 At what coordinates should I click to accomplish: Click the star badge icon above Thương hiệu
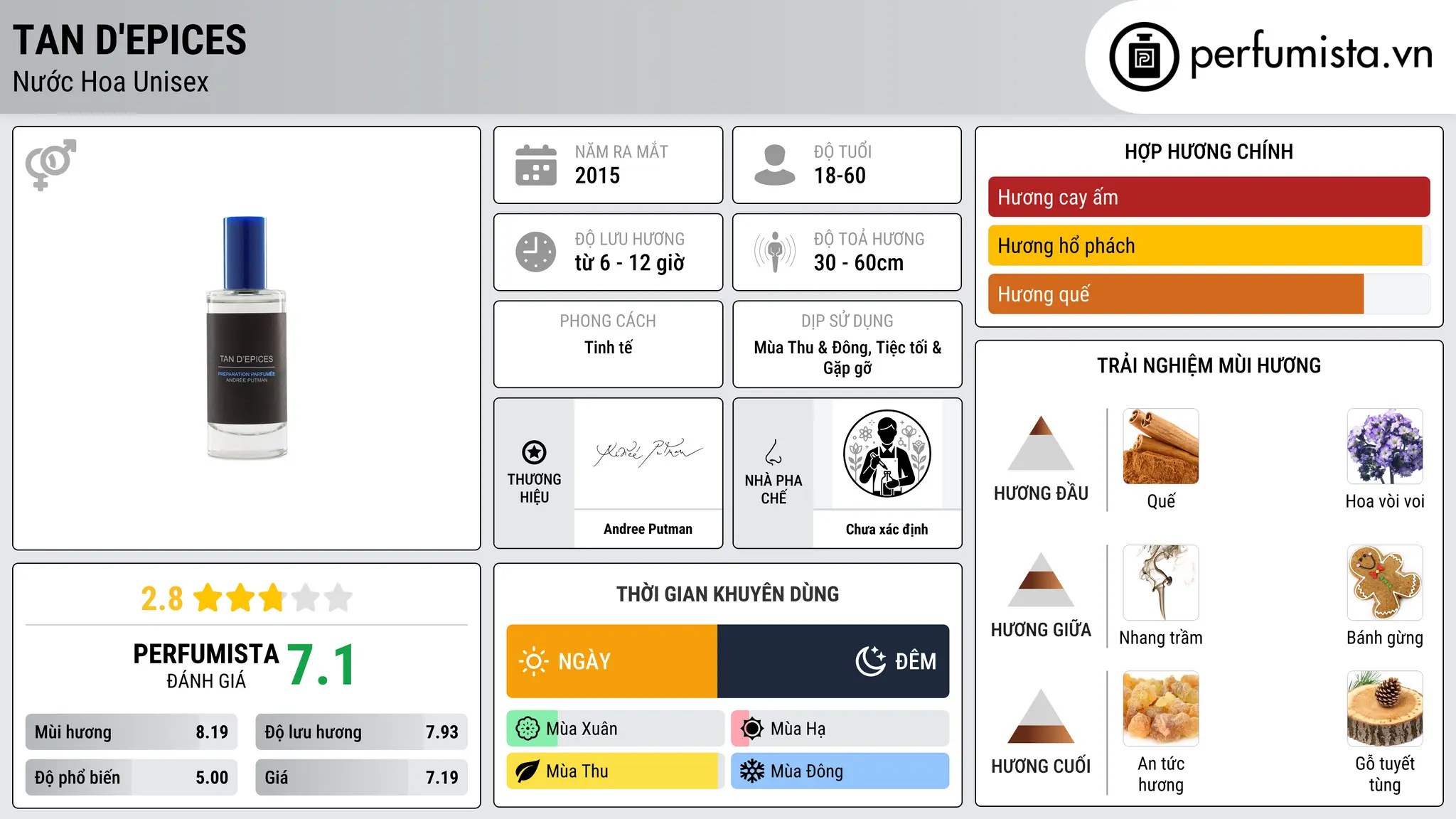click(x=534, y=452)
